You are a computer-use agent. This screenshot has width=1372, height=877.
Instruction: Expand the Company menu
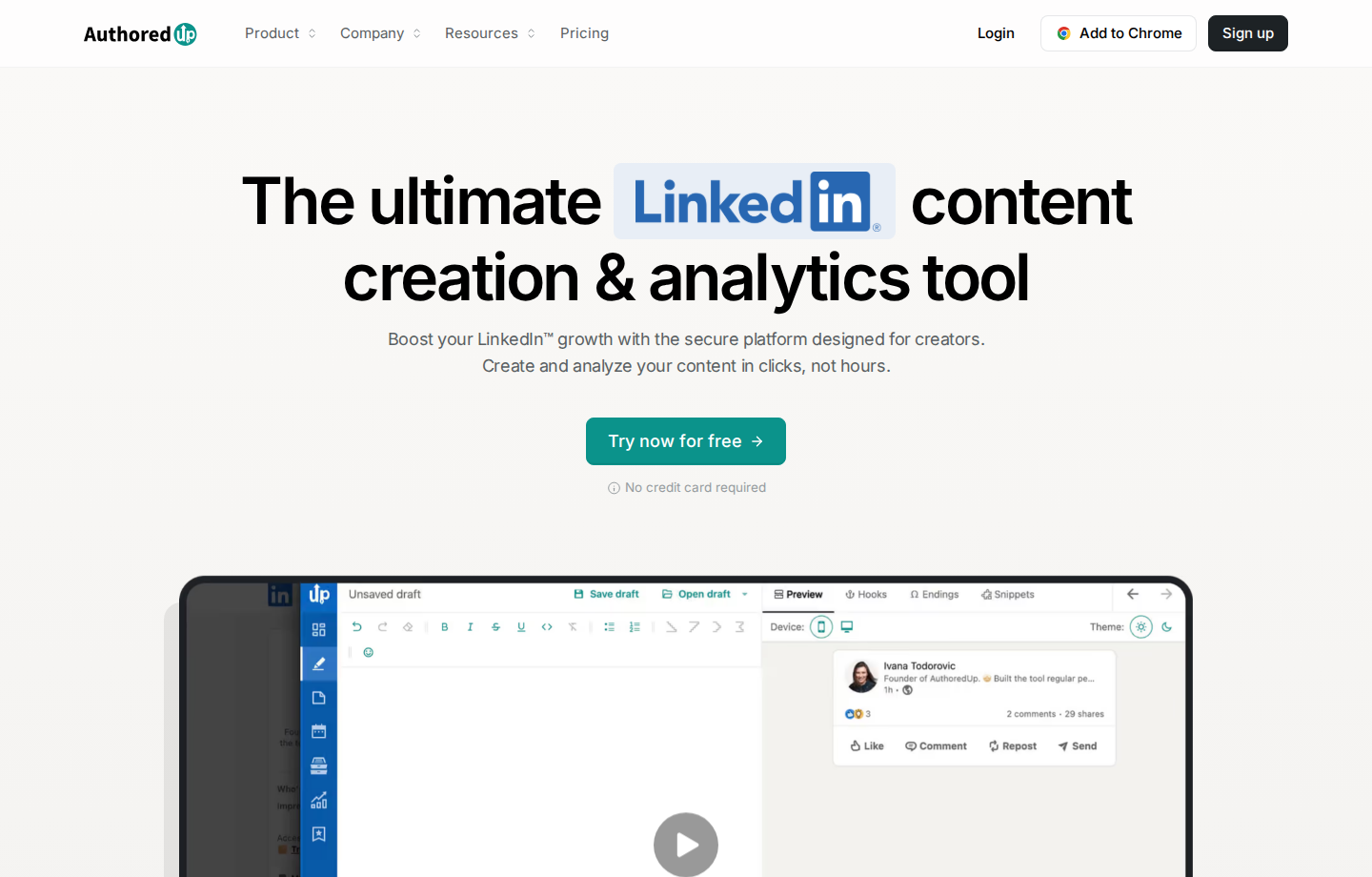pos(380,33)
